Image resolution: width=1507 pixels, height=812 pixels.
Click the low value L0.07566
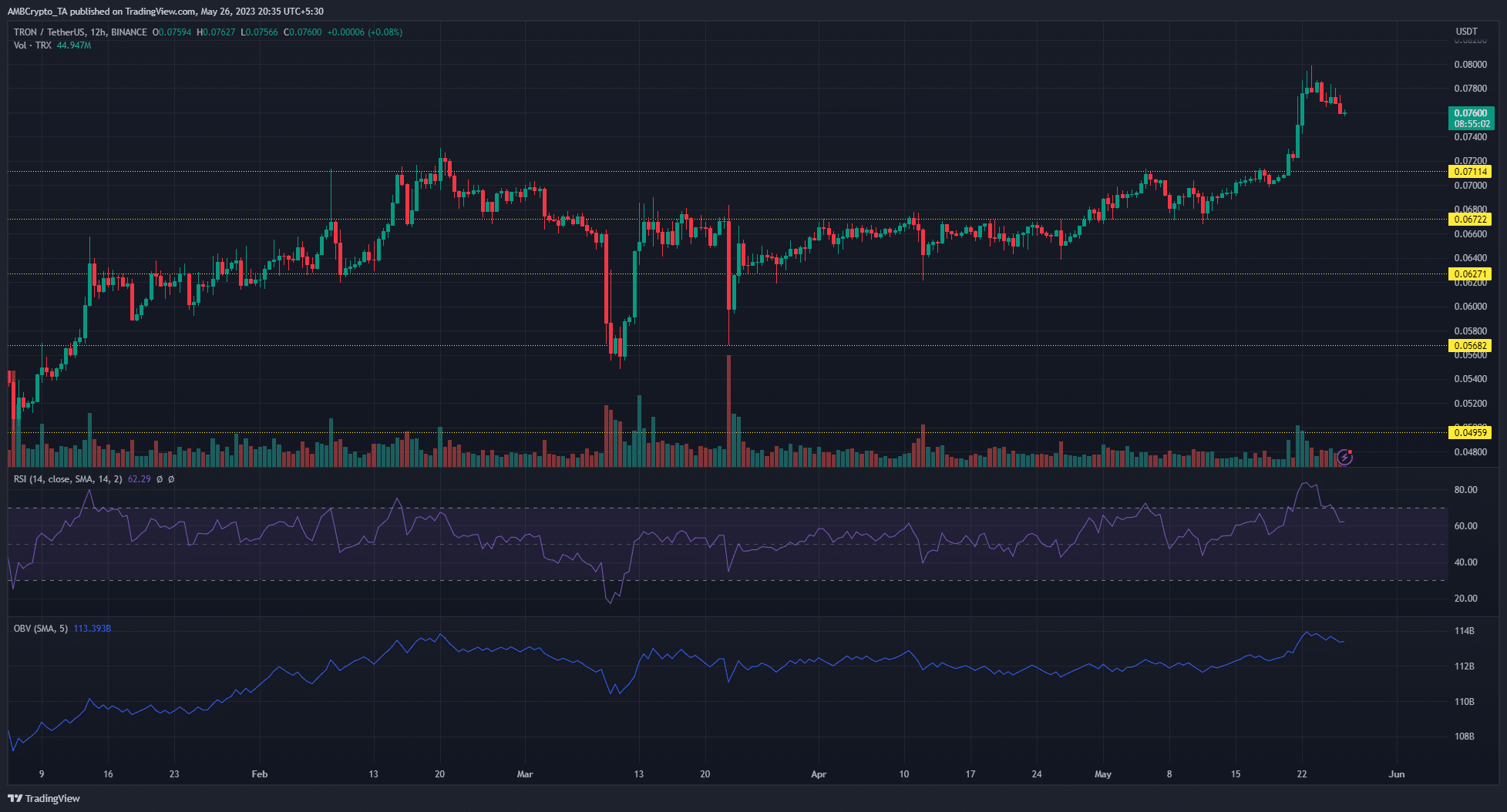259,32
